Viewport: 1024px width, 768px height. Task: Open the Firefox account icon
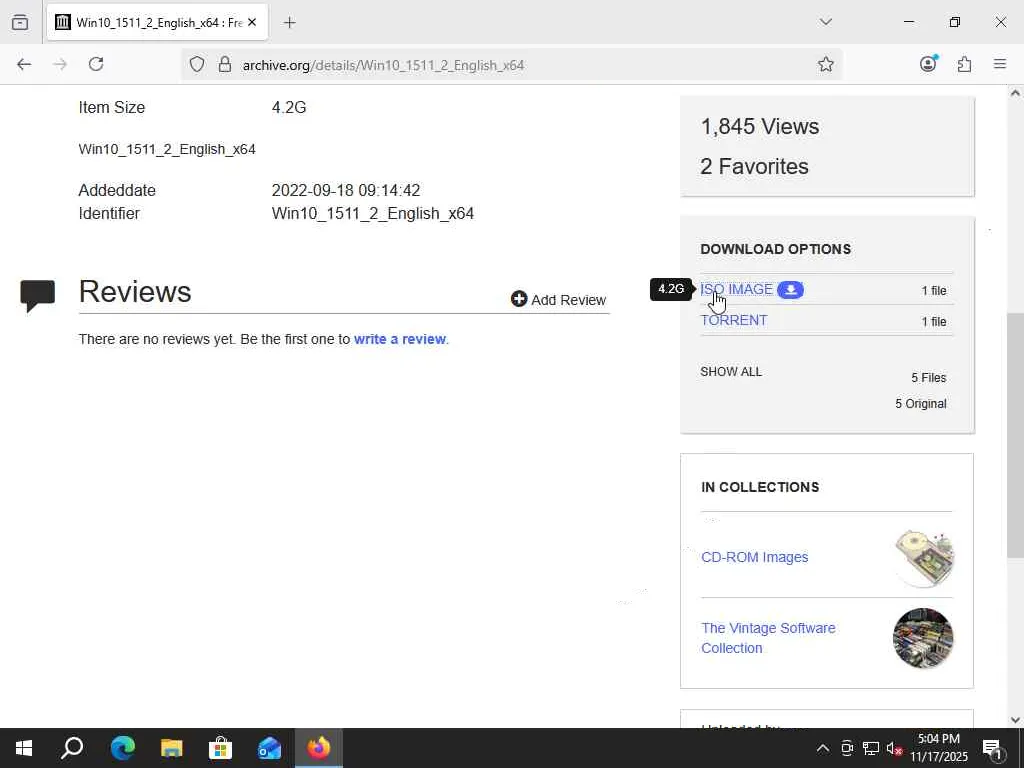pyautogui.click(x=928, y=63)
